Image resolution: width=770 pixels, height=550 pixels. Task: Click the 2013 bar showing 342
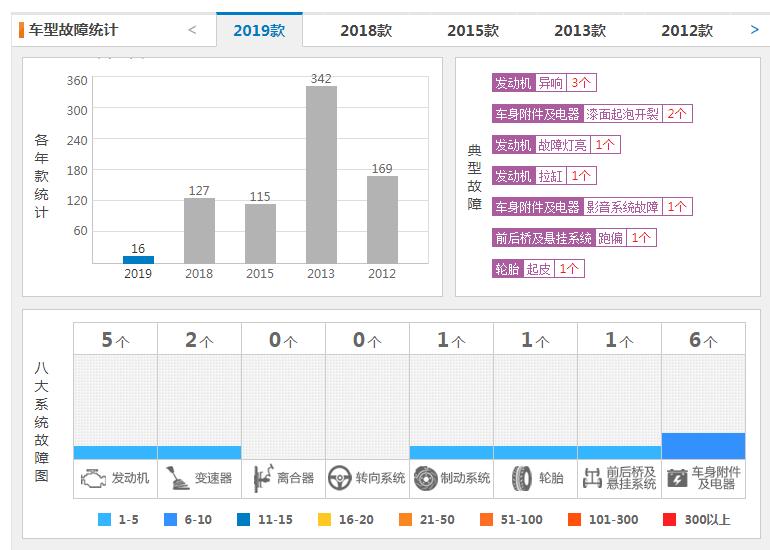pyautogui.click(x=321, y=175)
